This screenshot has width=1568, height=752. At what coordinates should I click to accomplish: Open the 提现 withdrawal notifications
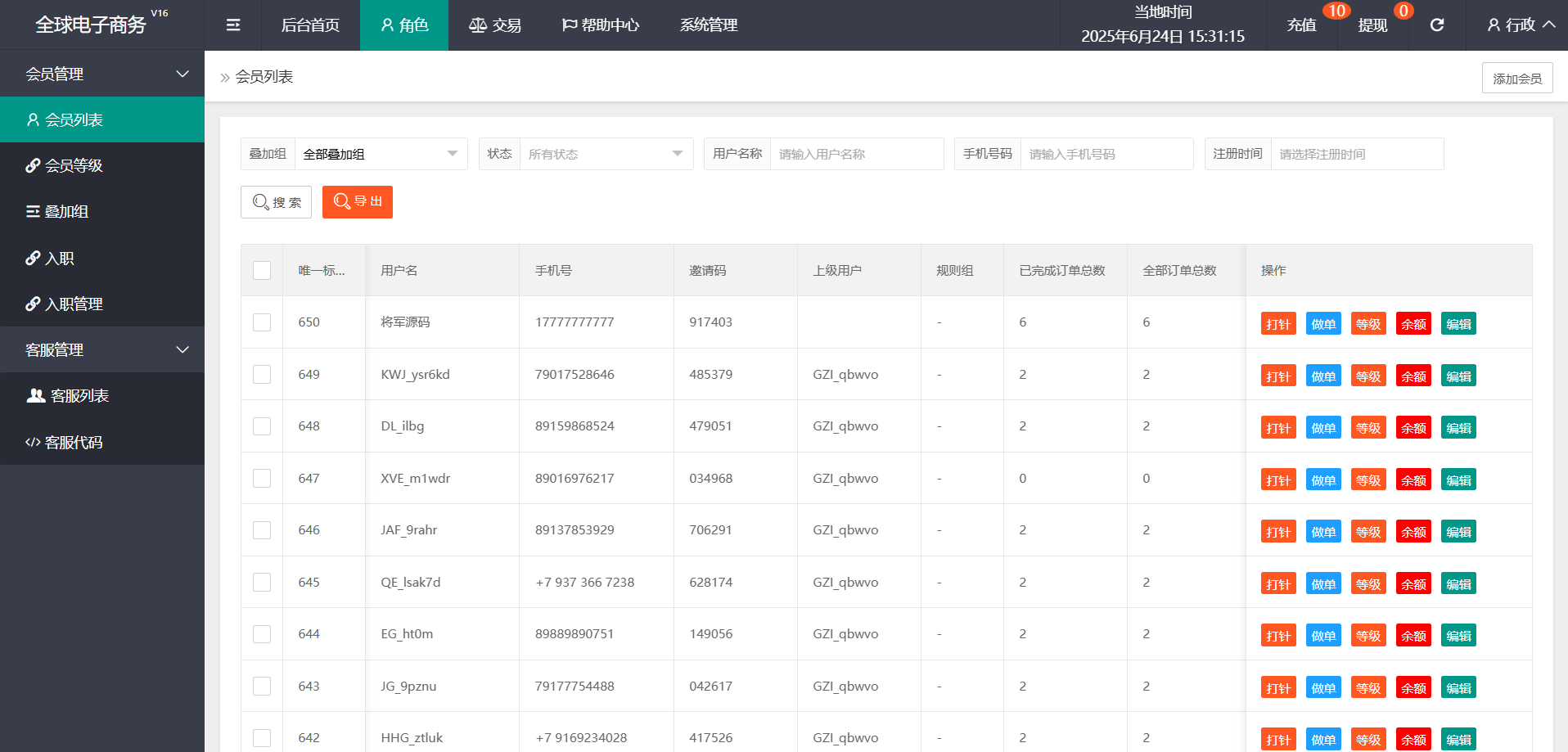click(1372, 25)
